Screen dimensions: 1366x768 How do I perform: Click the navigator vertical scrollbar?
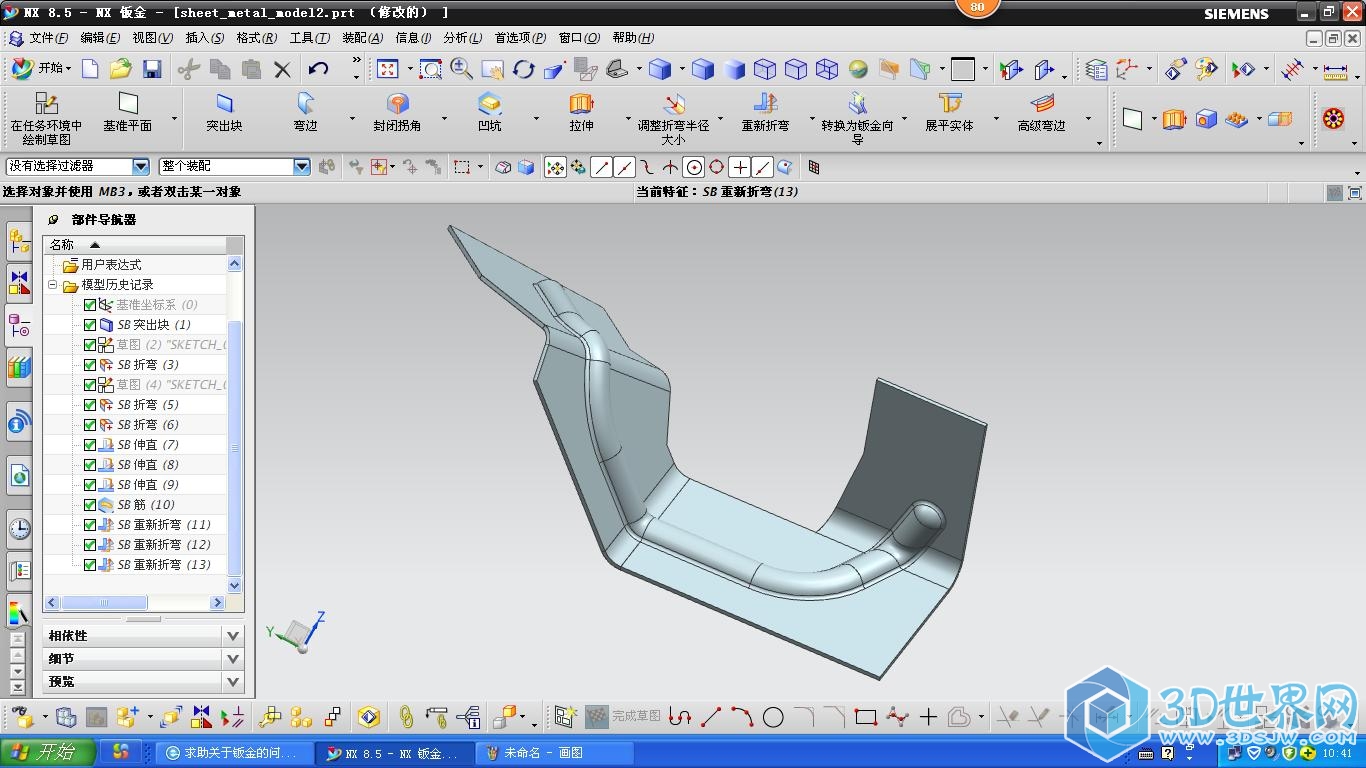[235, 448]
